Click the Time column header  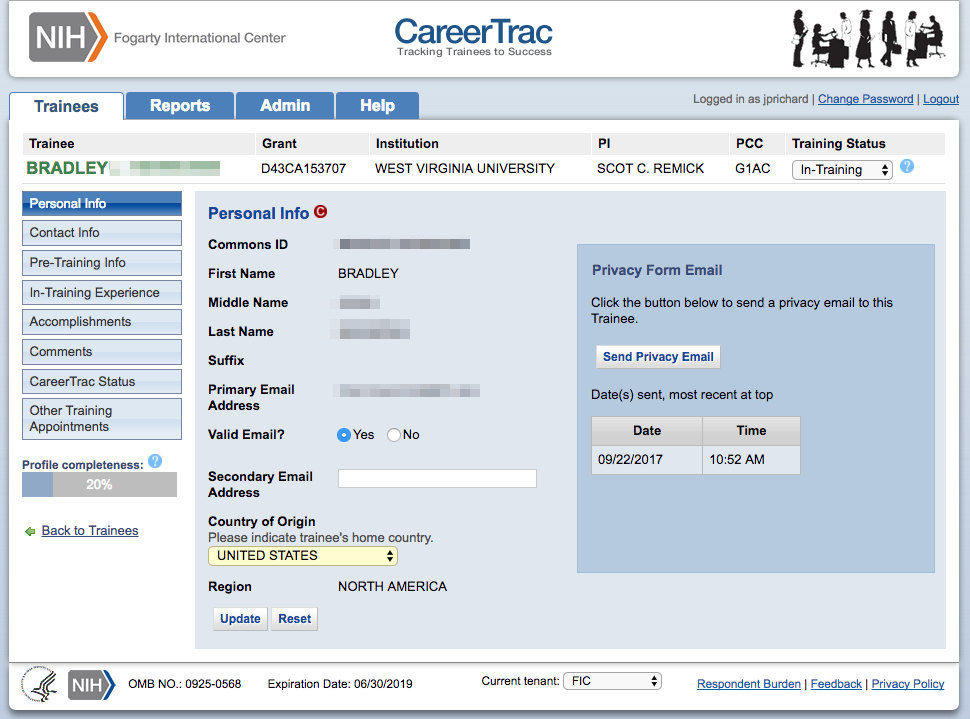[x=752, y=431]
